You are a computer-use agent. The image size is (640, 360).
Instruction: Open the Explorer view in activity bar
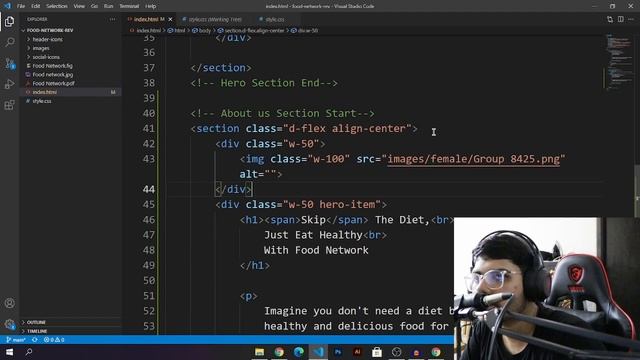pos(9,21)
